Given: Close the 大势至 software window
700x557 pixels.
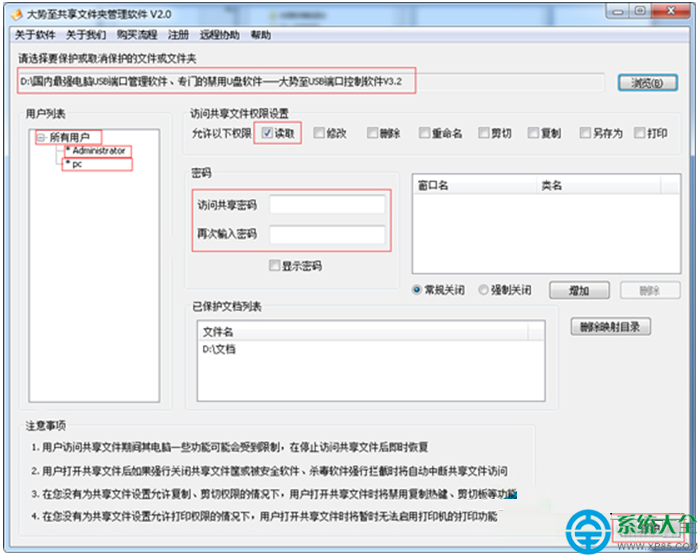Looking at the screenshot, I should [x=671, y=11].
